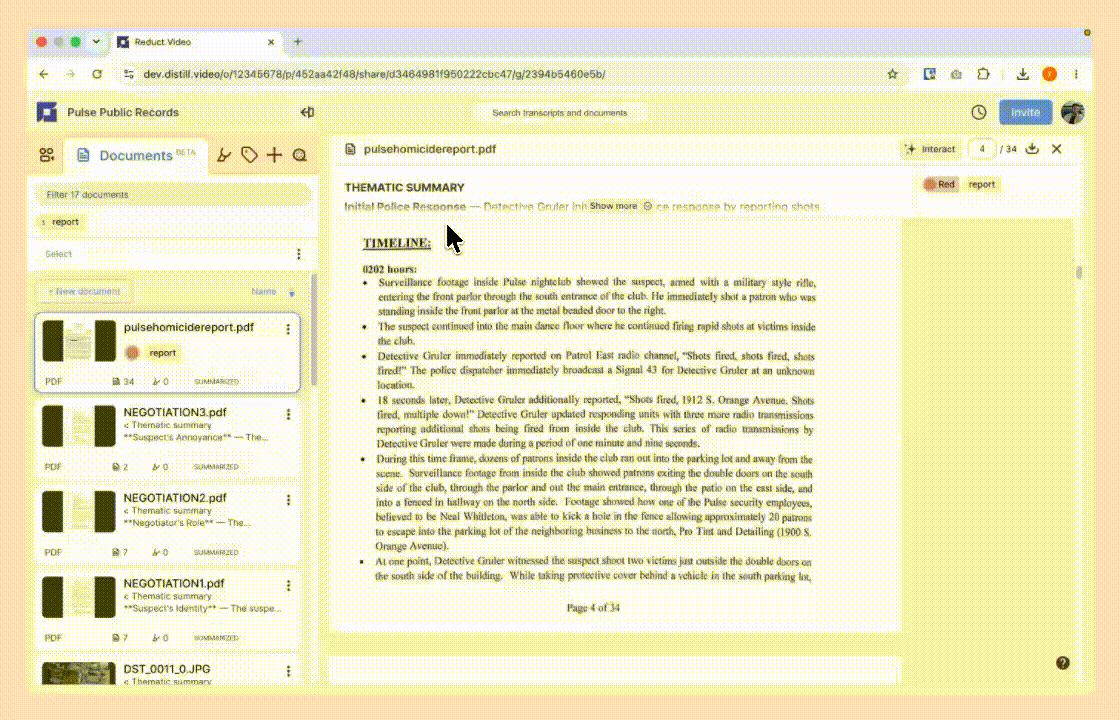This screenshot has height=720, width=1120.
Task: Open the pulsehomicidereport.pdf thumbnail
Action: (79, 341)
